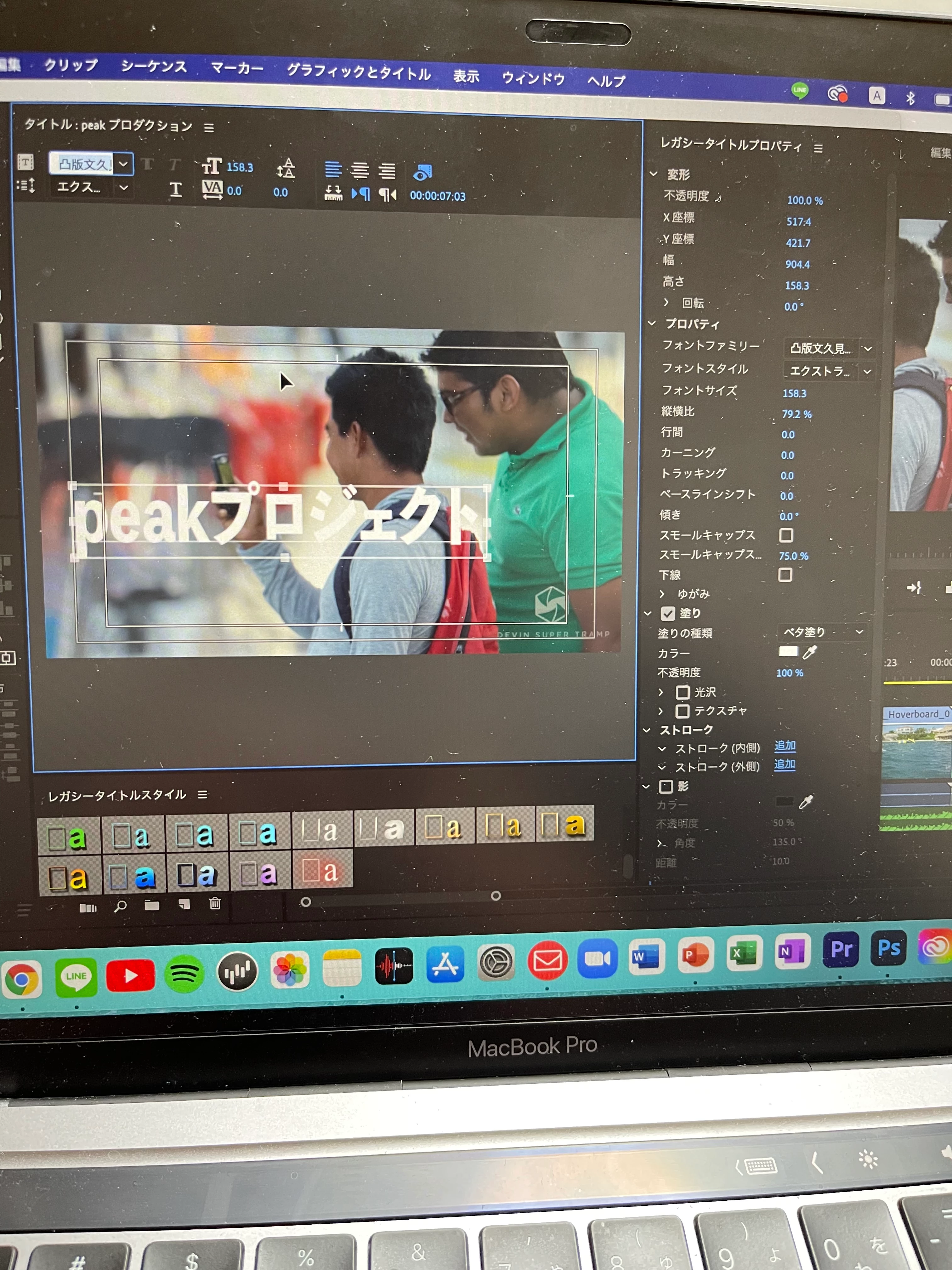Viewport: 952px width, 1270px height.
Task: Click the fill カラー white swatch
Action: pos(788,651)
